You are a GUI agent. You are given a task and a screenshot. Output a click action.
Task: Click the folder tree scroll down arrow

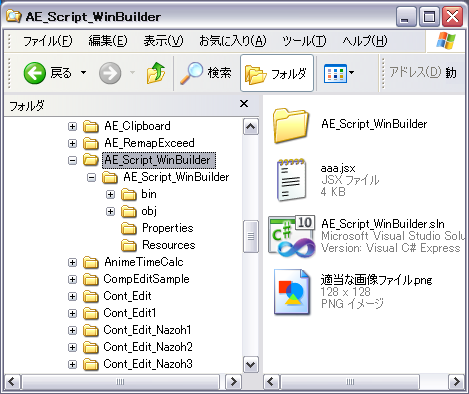pyautogui.click(x=251, y=364)
